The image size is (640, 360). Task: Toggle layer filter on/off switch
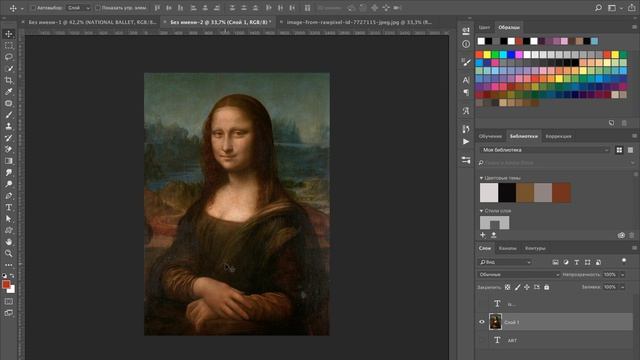624,261
